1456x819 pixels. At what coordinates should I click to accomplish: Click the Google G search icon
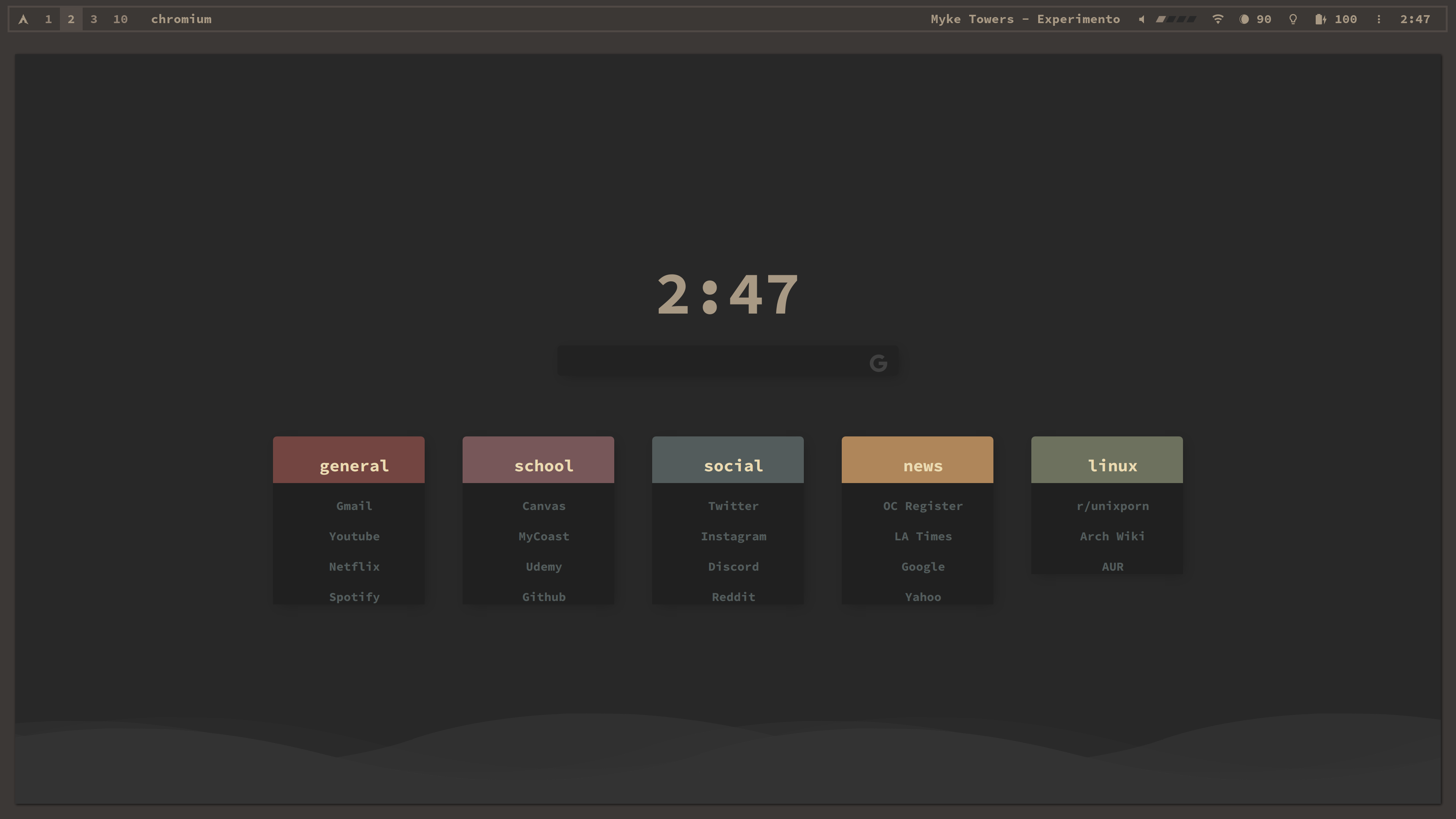(878, 363)
